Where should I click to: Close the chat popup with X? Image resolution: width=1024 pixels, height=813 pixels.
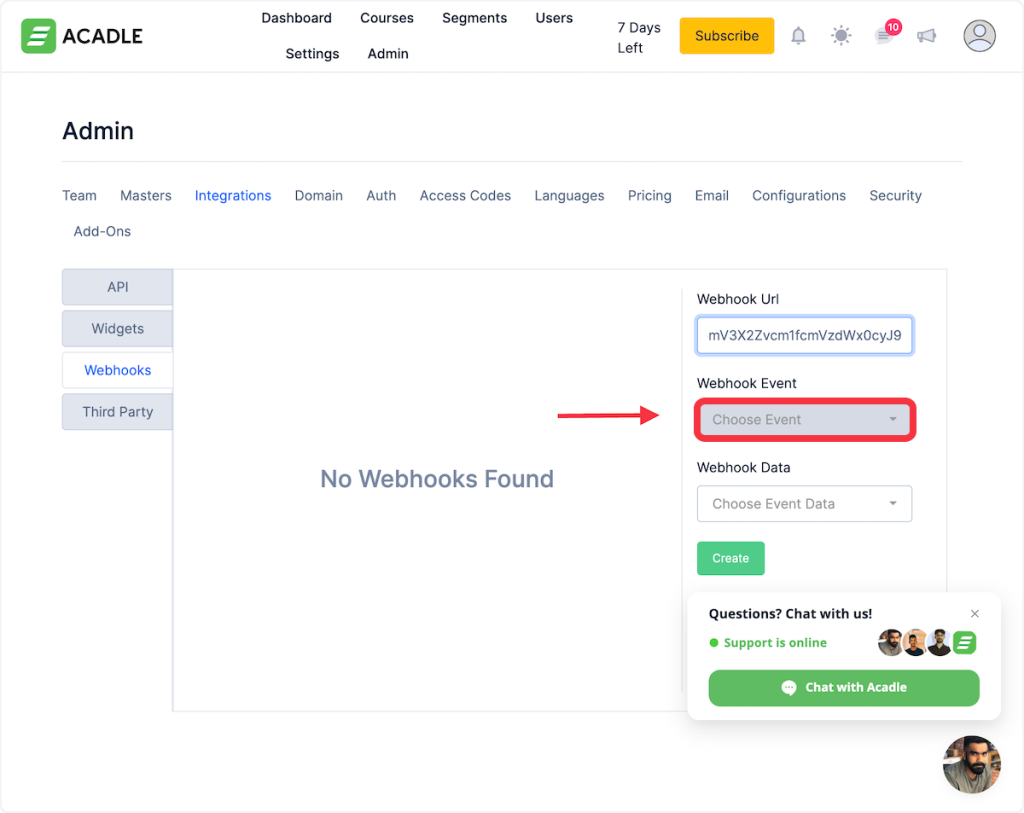(x=975, y=614)
